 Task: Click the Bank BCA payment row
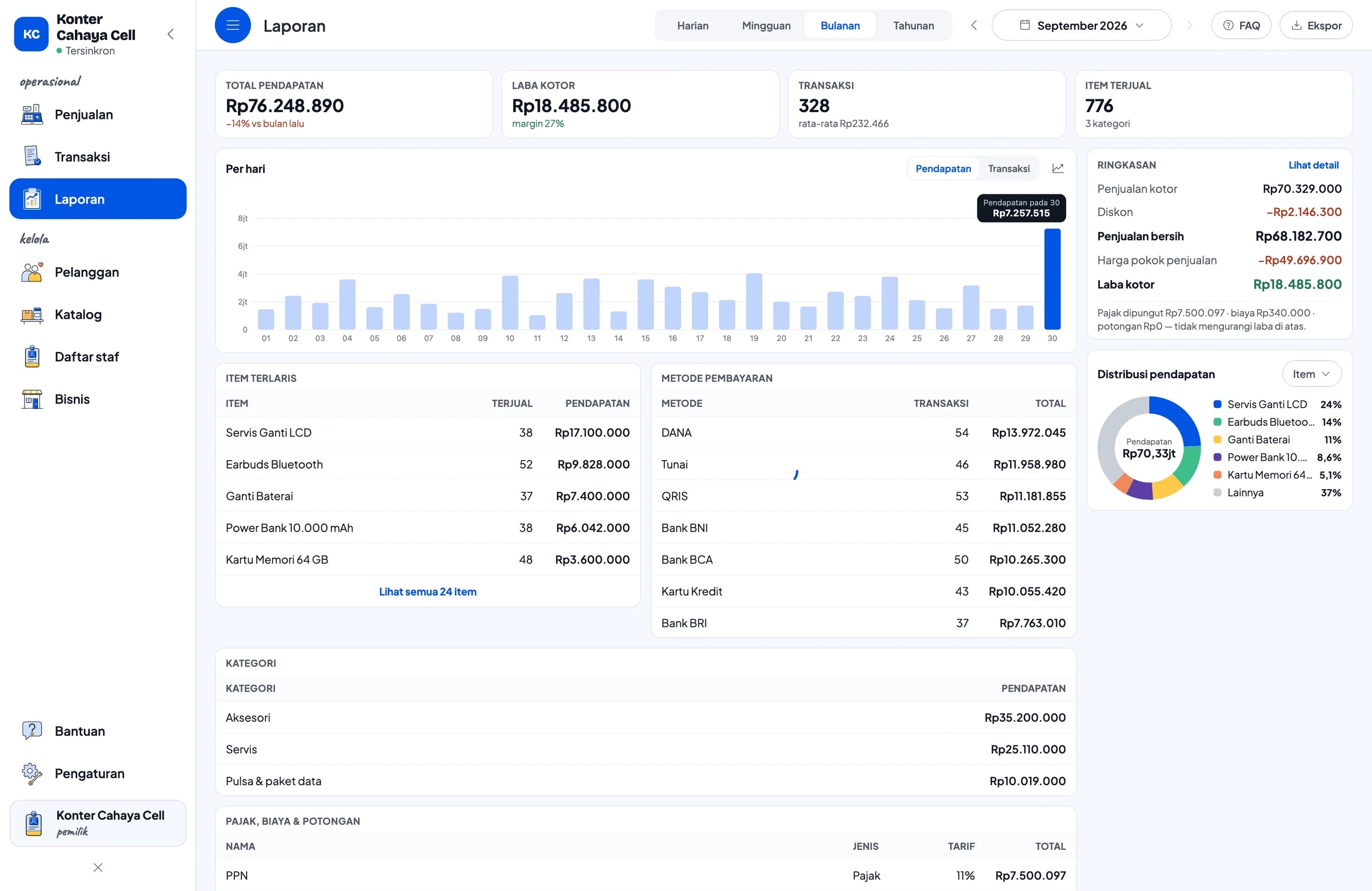point(863,559)
